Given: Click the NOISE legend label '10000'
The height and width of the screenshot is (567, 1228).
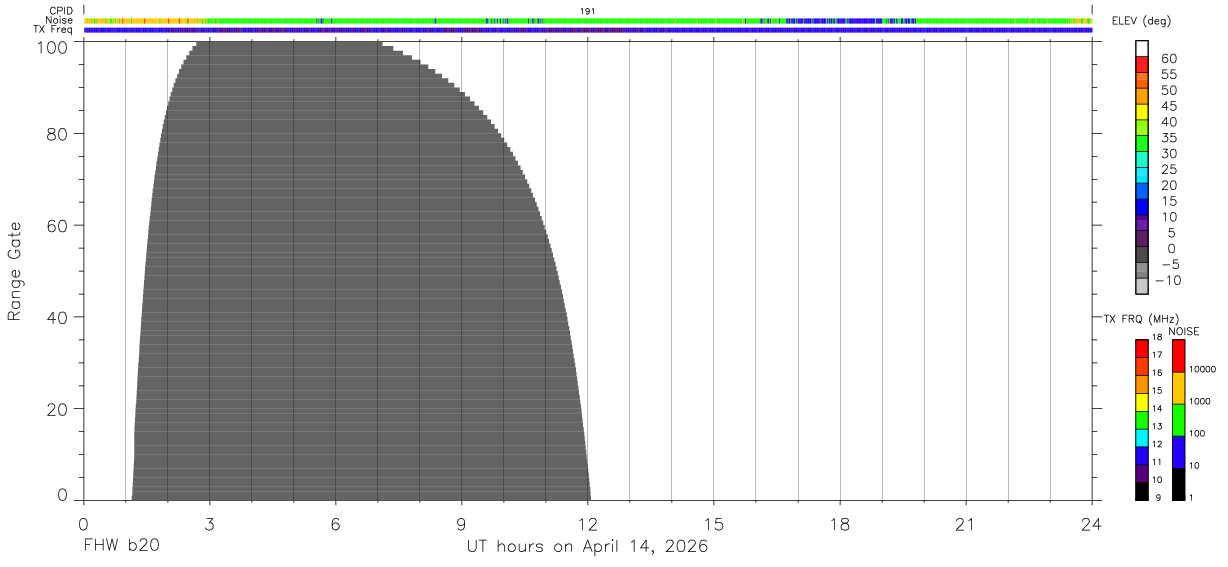Looking at the screenshot, I should point(1201,369).
